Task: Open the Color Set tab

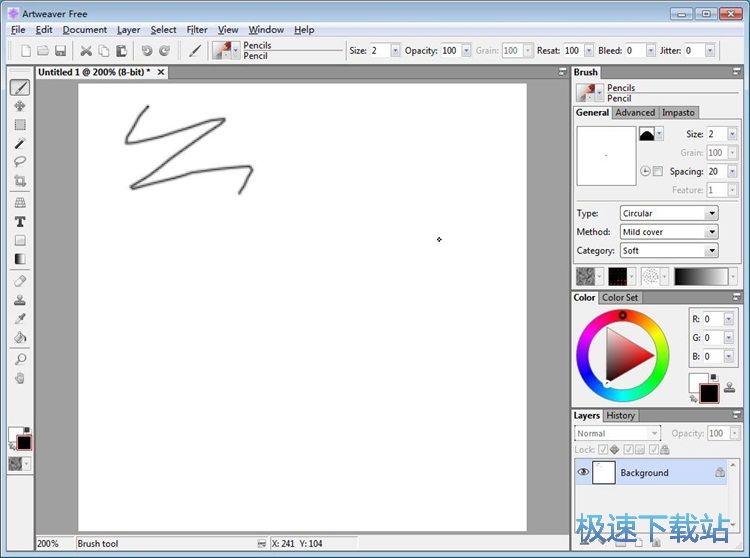Action: click(x=619, y=298)
